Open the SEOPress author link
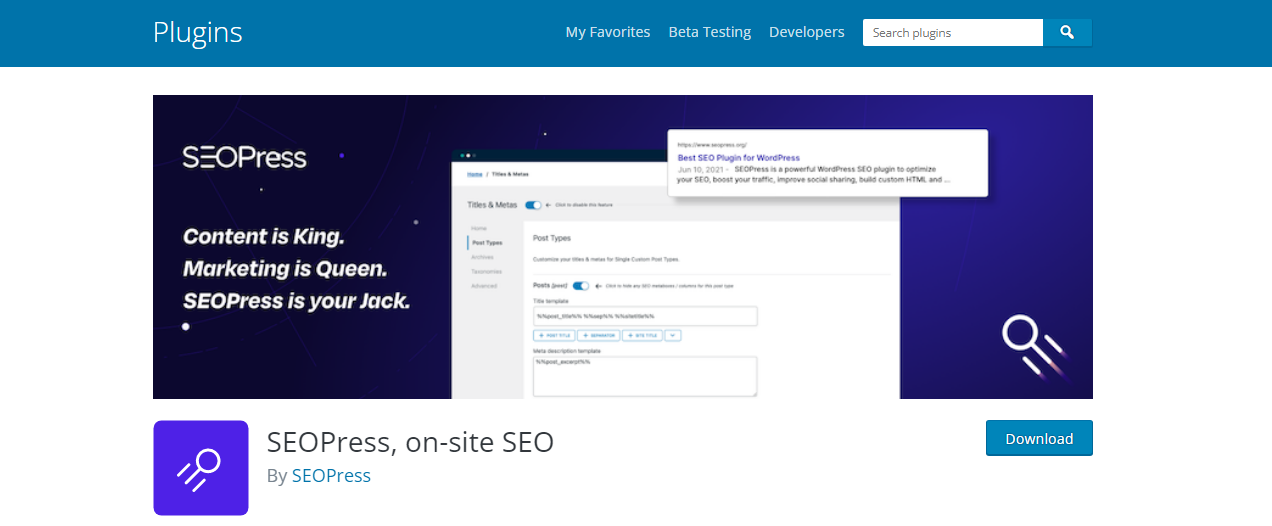1272x526 pixels. [331, 475]
